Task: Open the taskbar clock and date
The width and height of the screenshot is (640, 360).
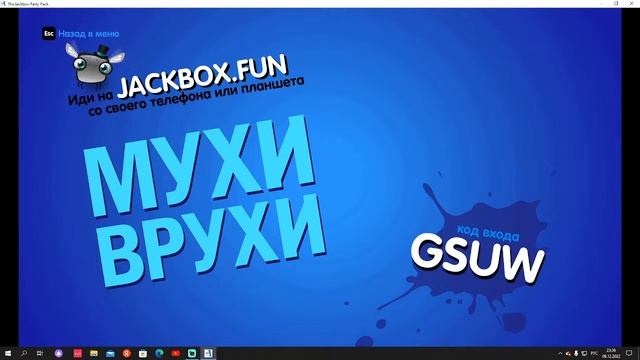Action: pyautogui.click(x=611, y=353)
